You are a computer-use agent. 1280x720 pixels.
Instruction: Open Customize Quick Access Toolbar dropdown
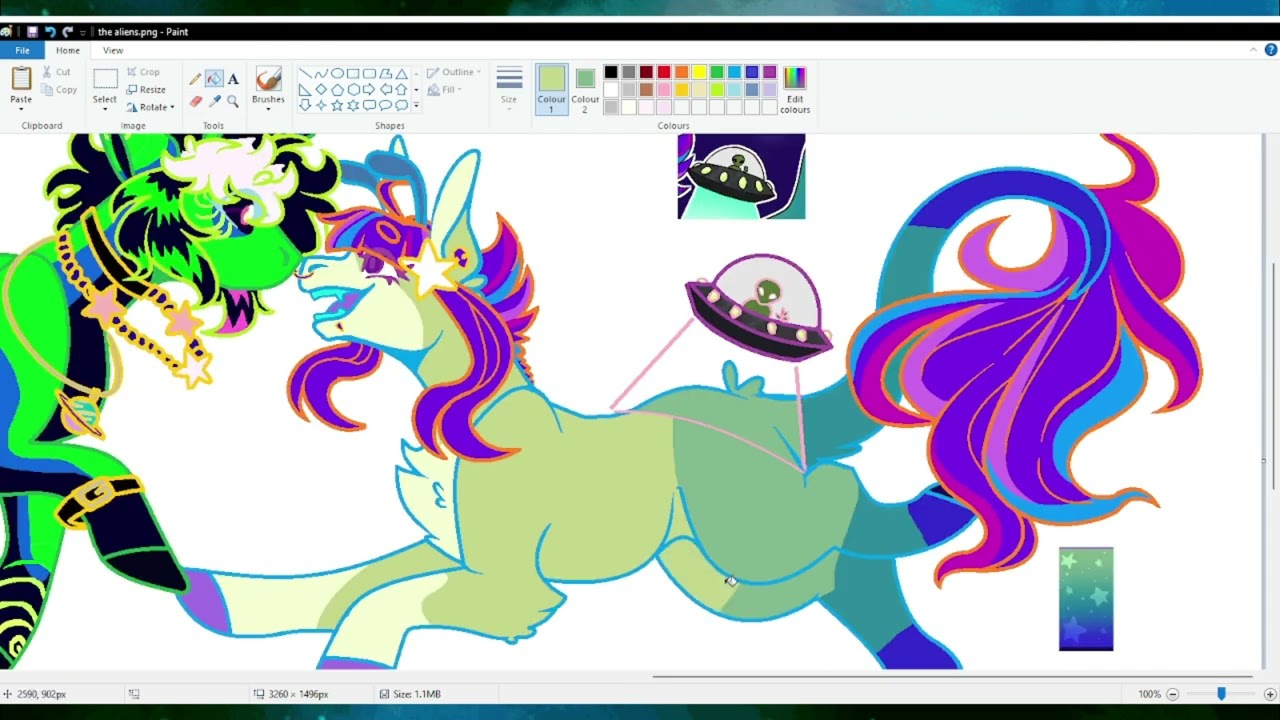coord(83,33)
